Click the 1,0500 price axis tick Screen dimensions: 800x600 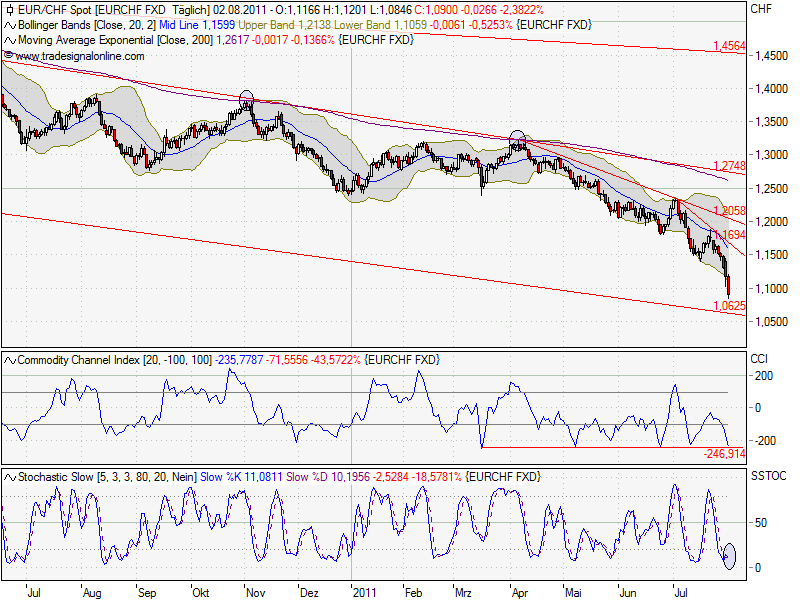click(771, 322)
